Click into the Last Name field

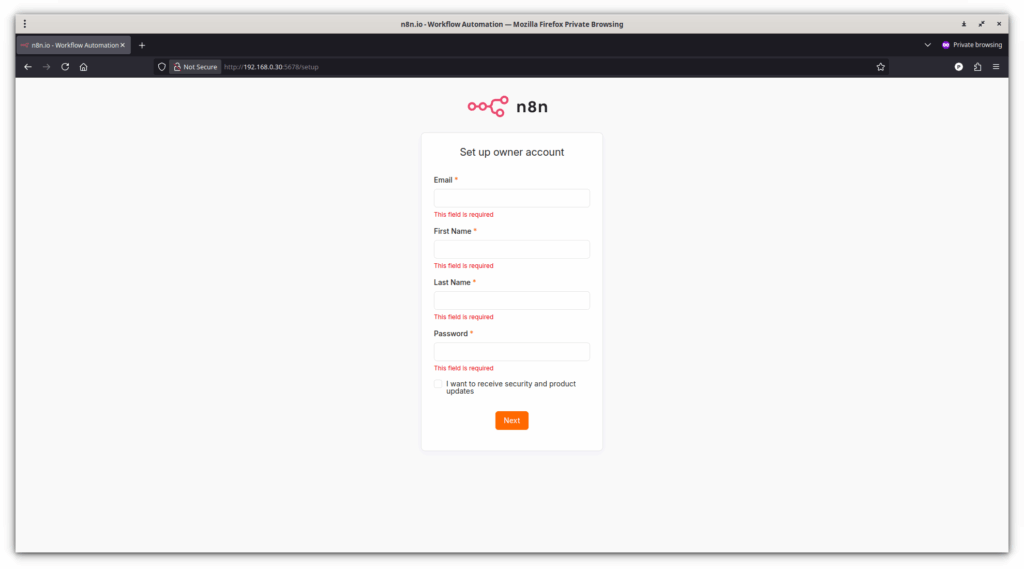pos(511,301)
